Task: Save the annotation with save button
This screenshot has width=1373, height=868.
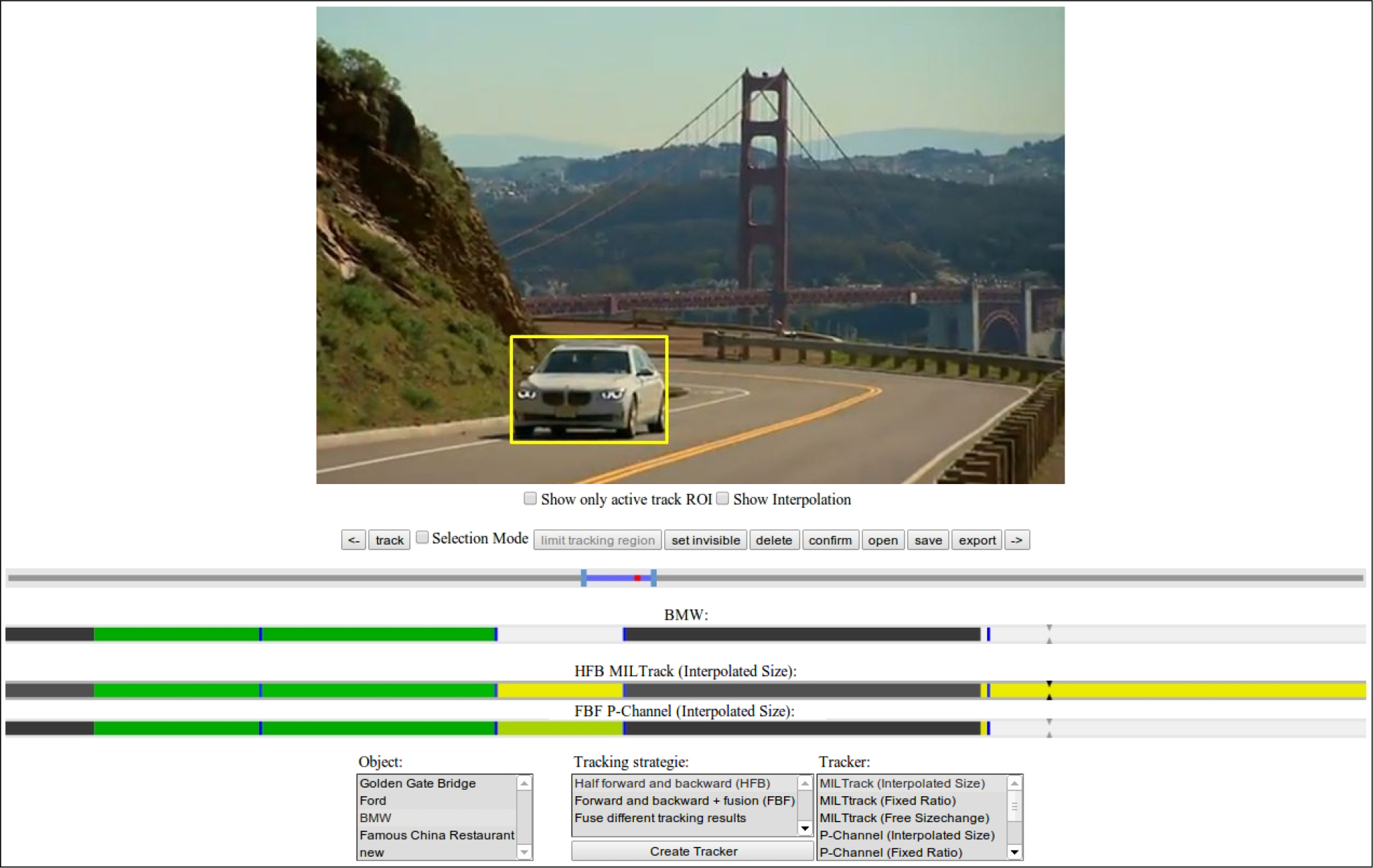Action: 928,540
